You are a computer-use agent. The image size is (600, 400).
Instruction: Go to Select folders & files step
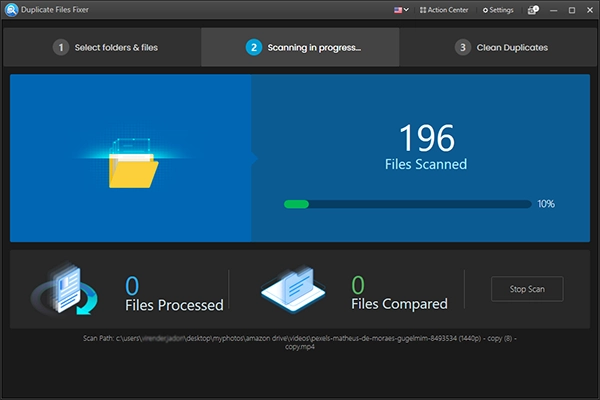102,47
